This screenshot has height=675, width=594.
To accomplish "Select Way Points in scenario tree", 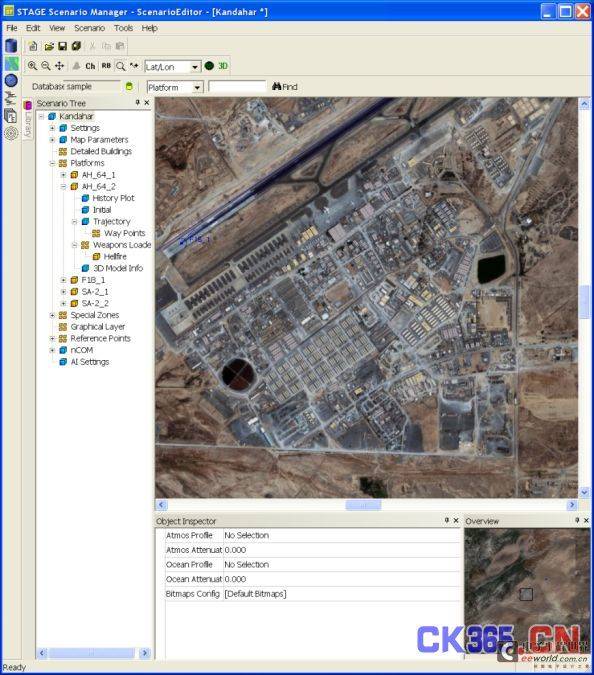I will coord(124,233).
